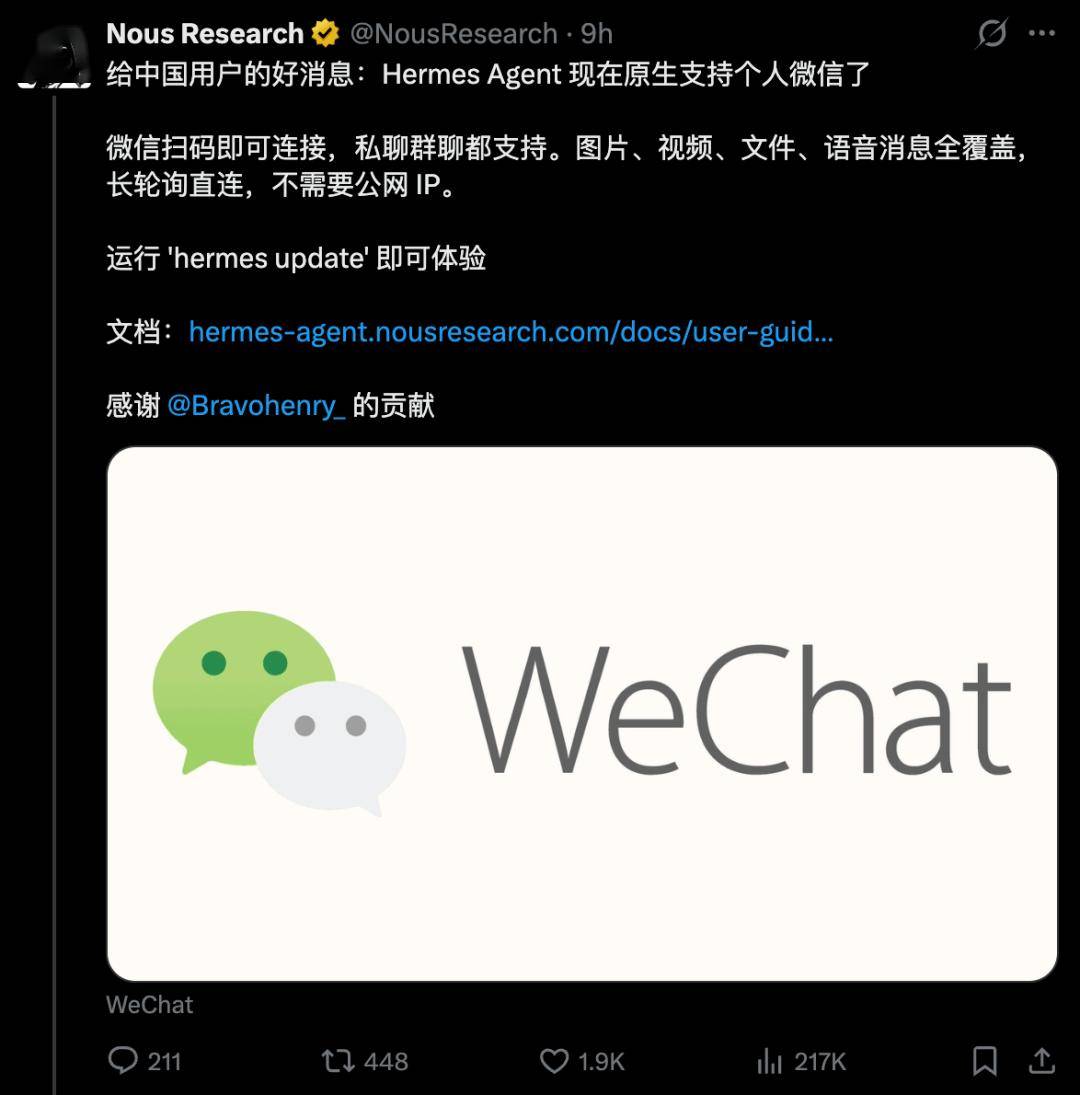Open the Grok explain-post icon

point(992,33)
